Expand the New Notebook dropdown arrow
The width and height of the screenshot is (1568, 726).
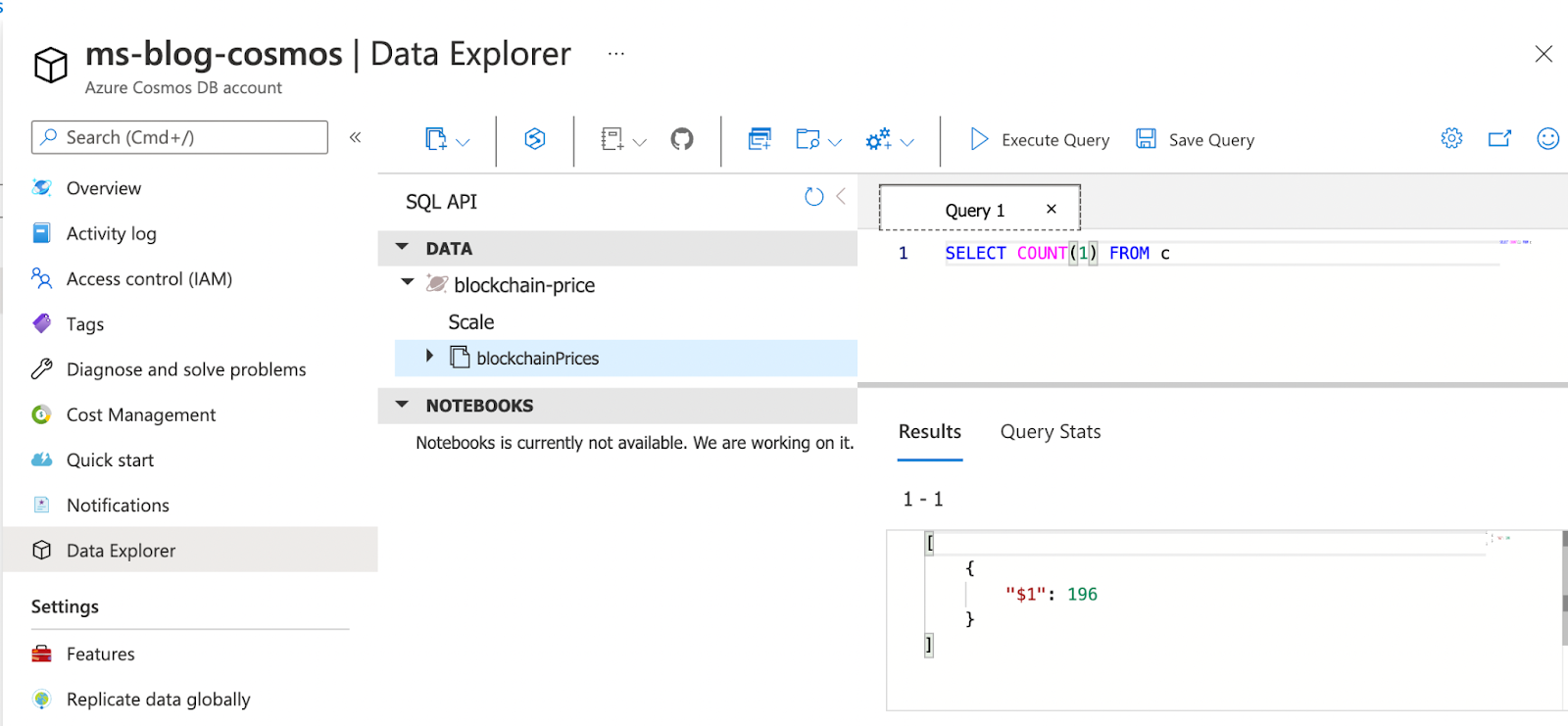[x=640, y=142]
